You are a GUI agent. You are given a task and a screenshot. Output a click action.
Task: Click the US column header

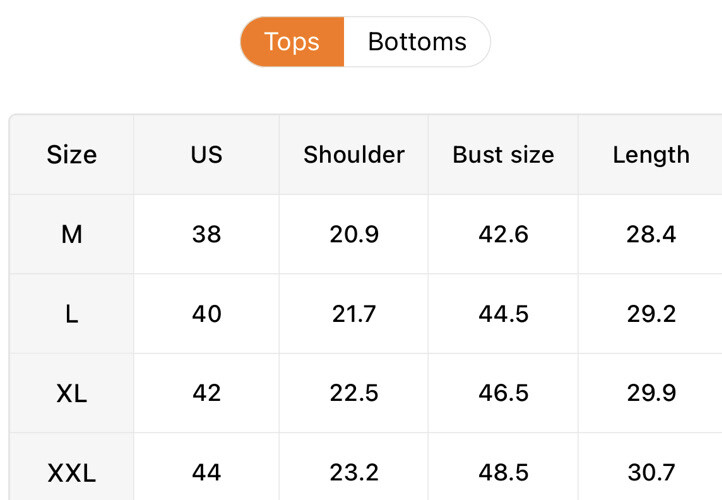coord(207,155)
